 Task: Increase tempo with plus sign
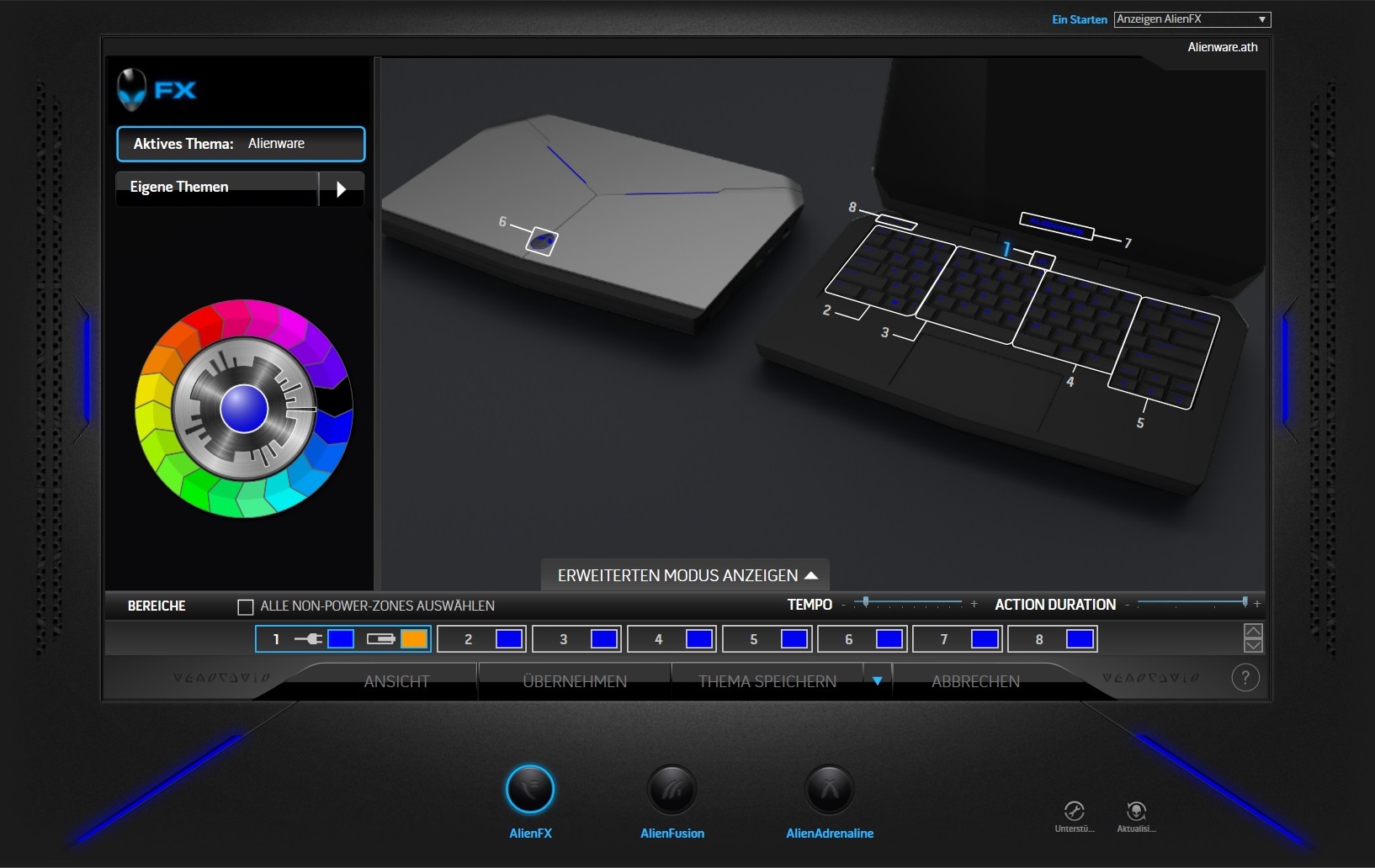pyautogui.click(x=974, y=604)
